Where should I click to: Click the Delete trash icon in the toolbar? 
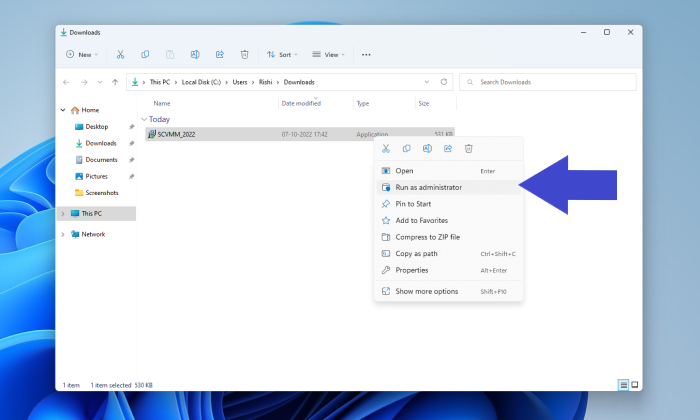pyautogui.click(x=245, y=54)
